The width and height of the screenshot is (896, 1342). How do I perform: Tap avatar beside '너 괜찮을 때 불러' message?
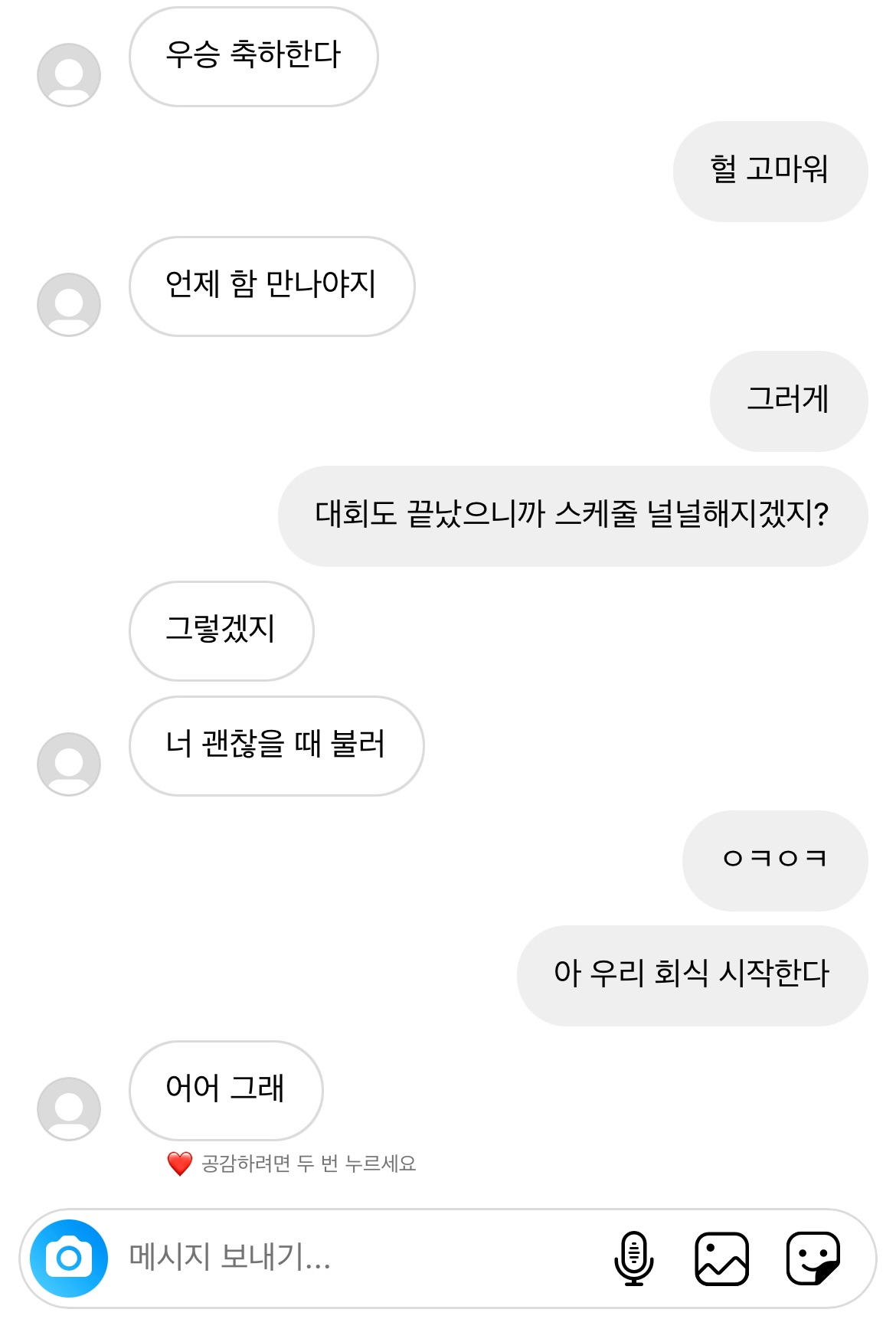(x=69, y=764)
